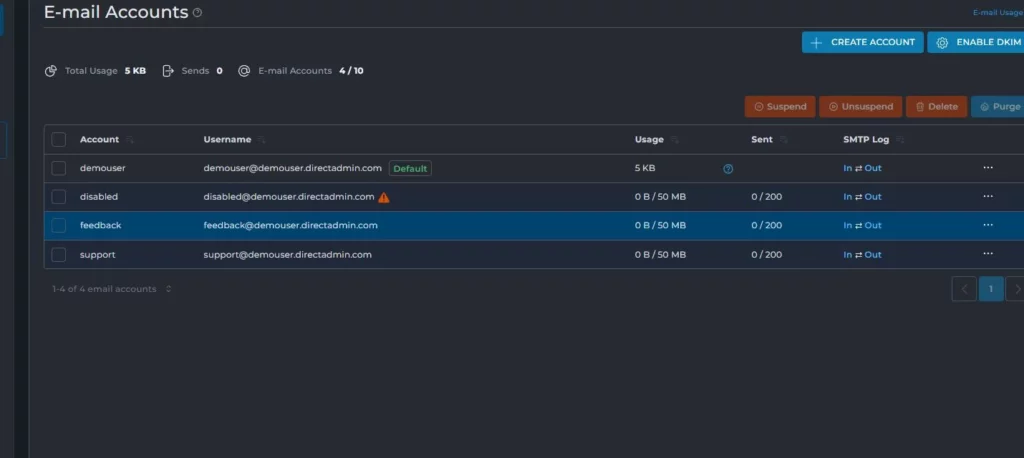Check the feedback account checkbox

[x=59, y=225]
